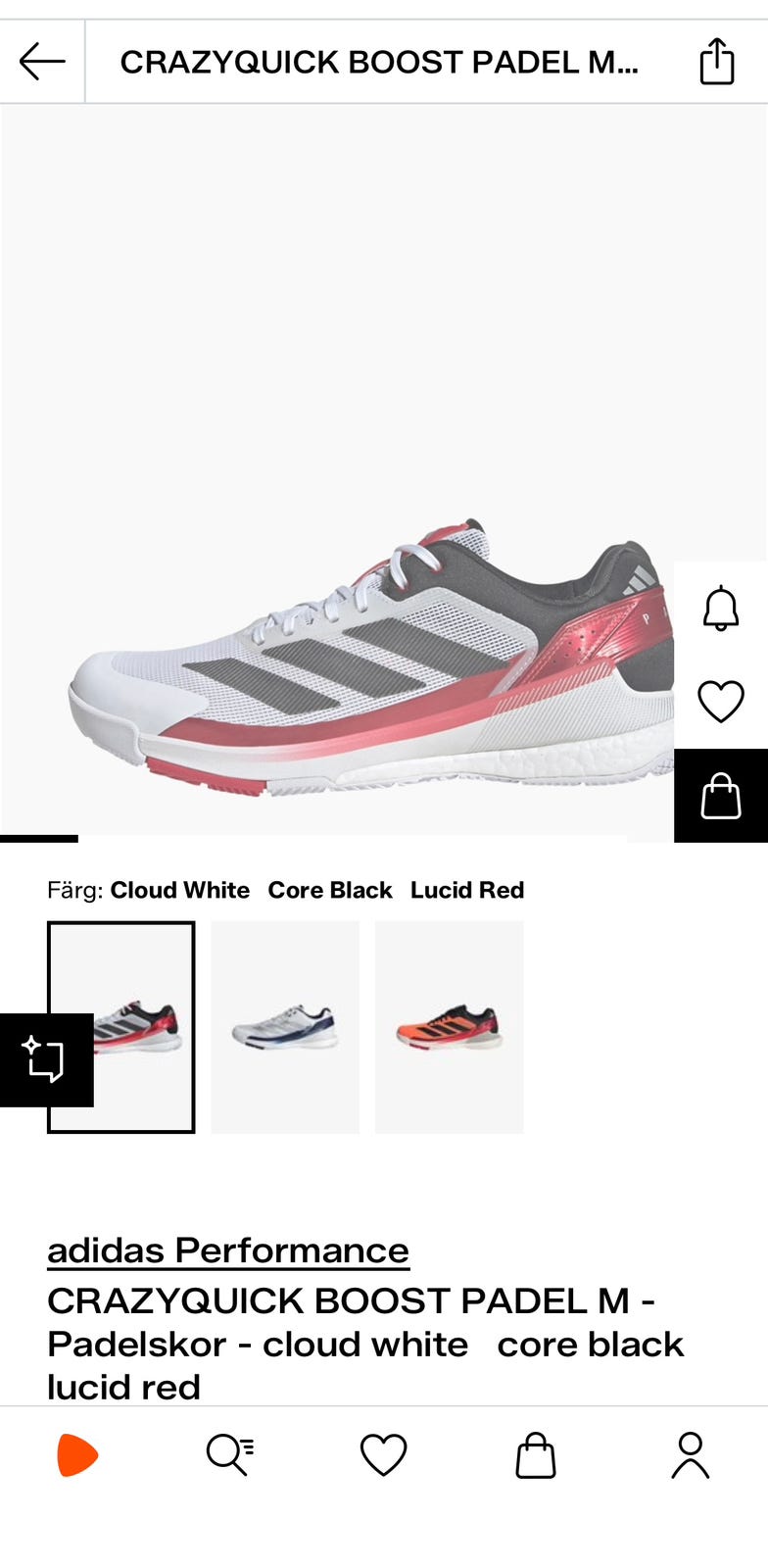Tap the Färg color label text
Image resolution: width=768 pixels, height=1568 pixels.
(74, 890)
